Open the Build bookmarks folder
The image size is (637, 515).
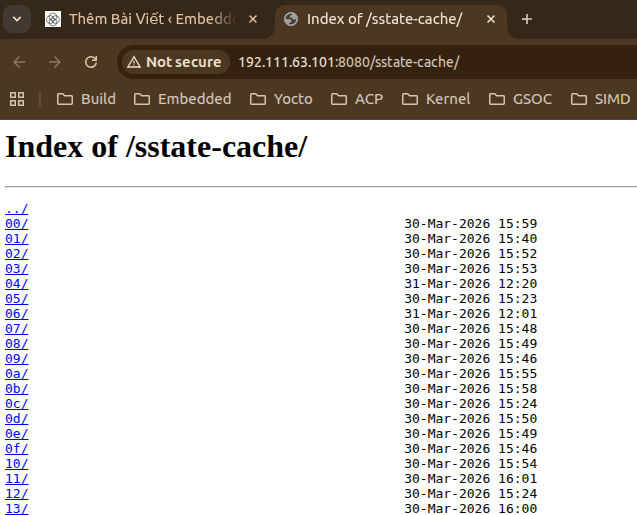pos(86,99)
